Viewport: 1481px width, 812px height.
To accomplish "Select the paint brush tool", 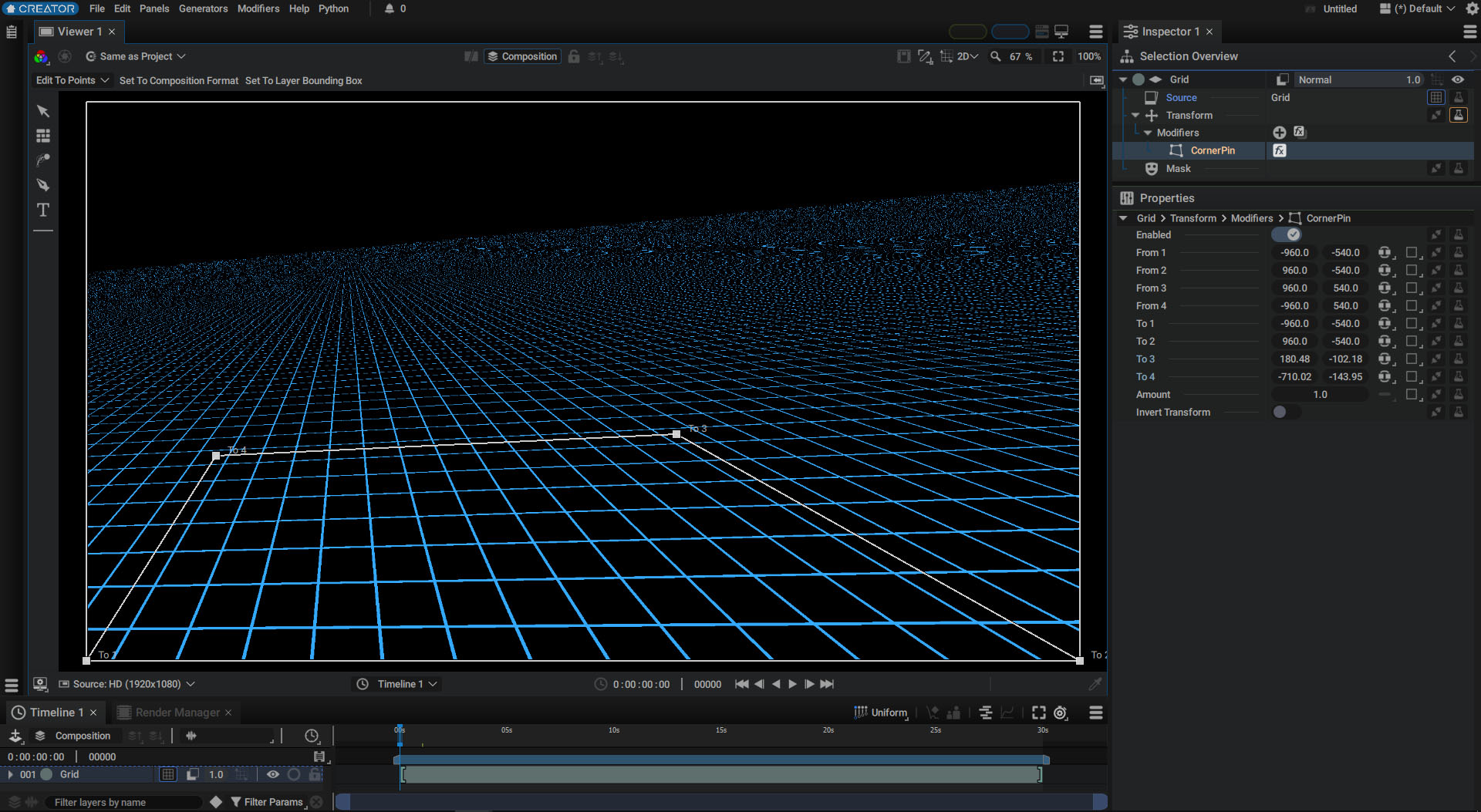I will tap(43, 185).
